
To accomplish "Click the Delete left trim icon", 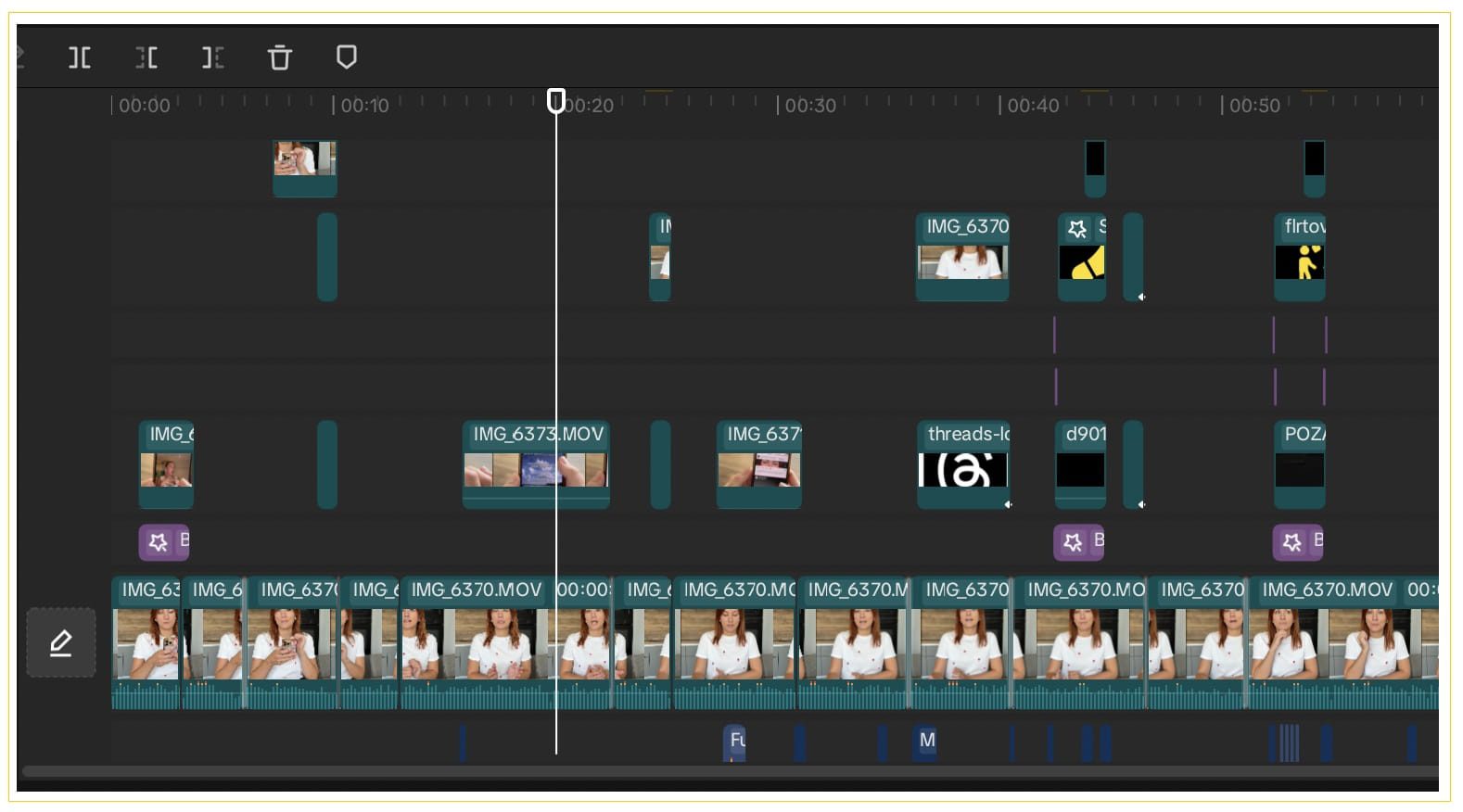I will 146,58.
